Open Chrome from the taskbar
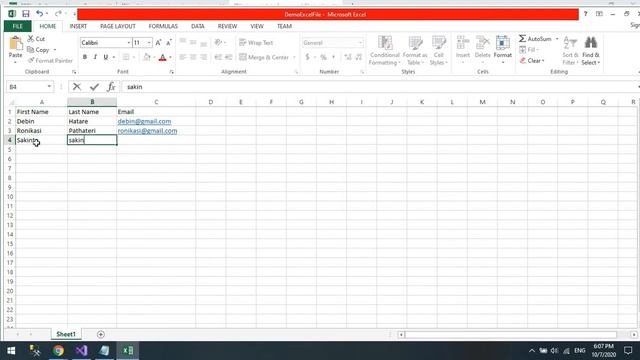The height and width of the screenshot is (360, 640). tap(58, 350)
